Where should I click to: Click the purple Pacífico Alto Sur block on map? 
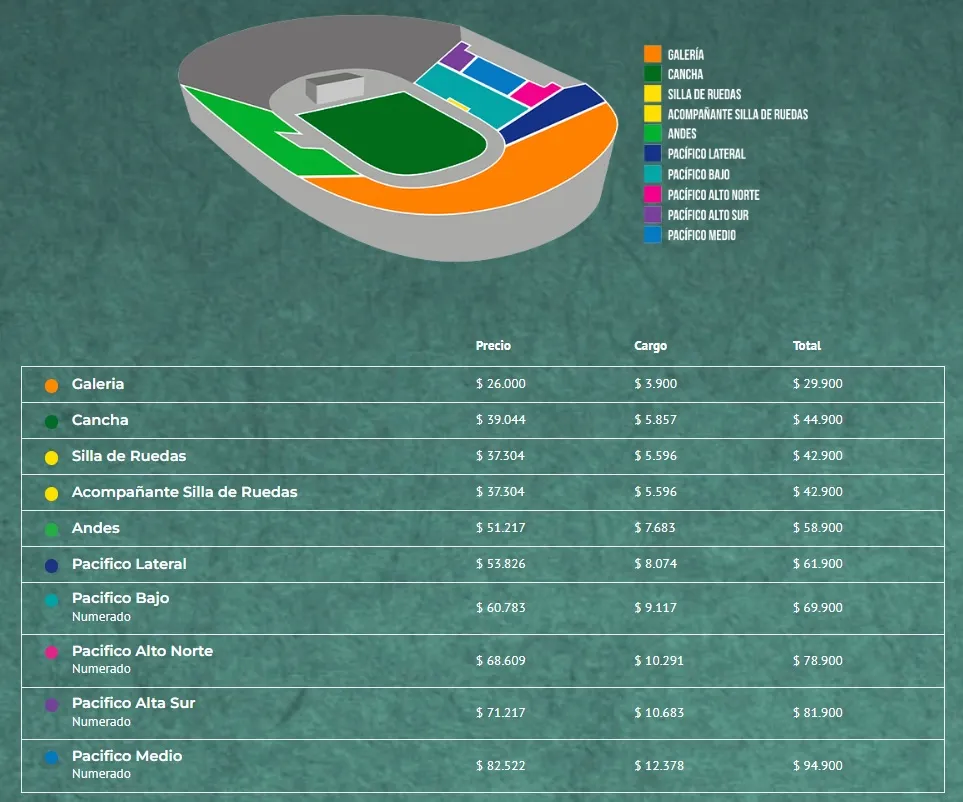[x=456, y=56]
